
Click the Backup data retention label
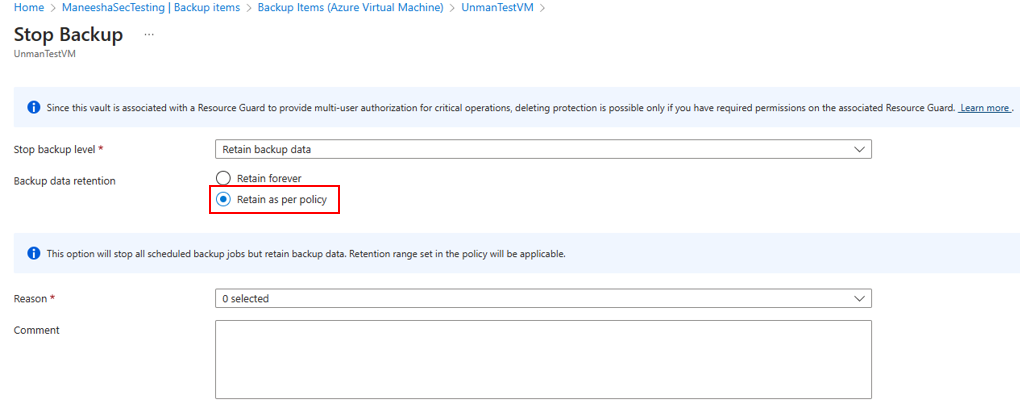coord(64,180)
